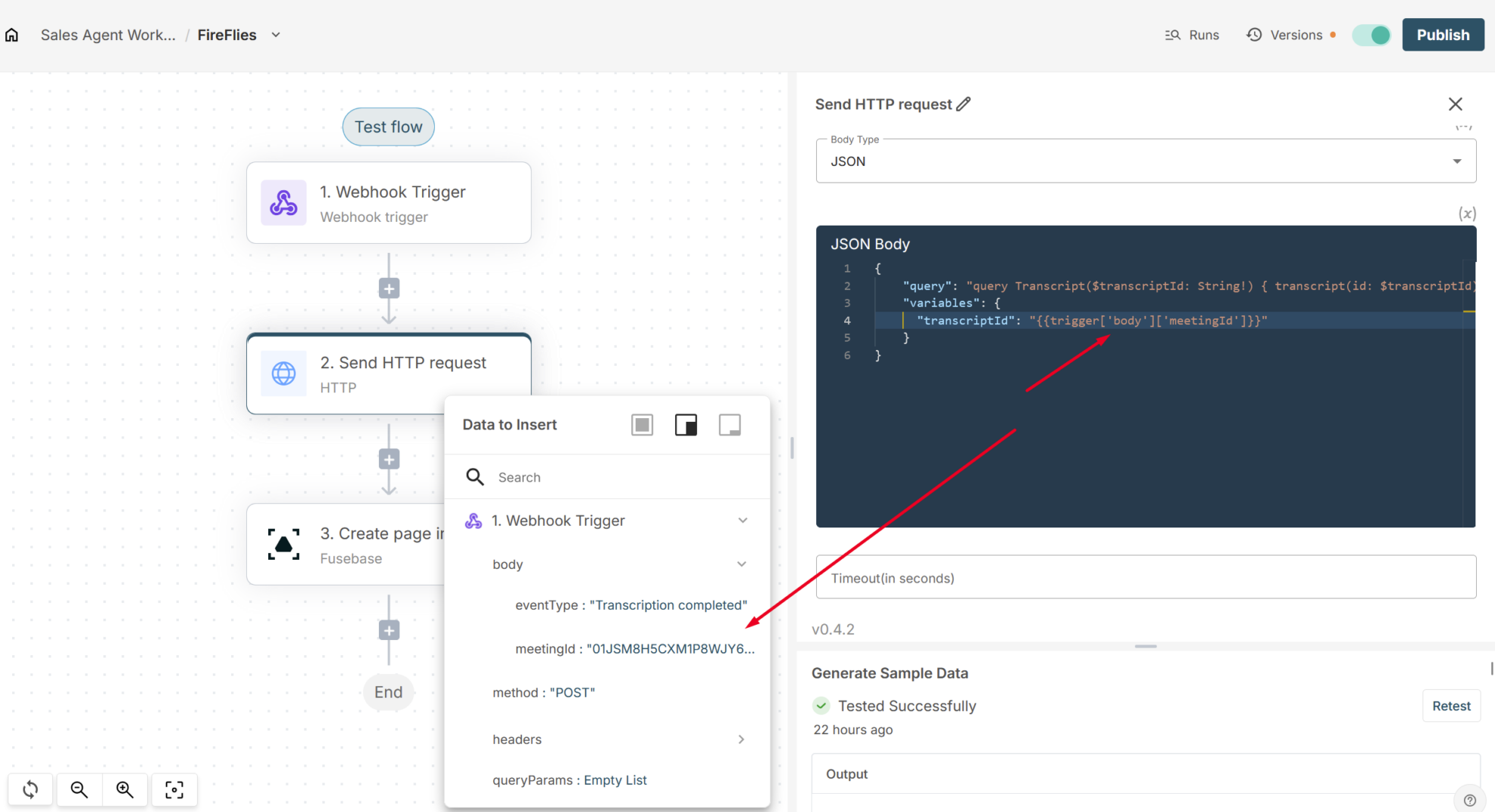Open the Runs panel
Viewport: 1495px width, 812px height.
pyautogui.click(x=1191, y=35)
